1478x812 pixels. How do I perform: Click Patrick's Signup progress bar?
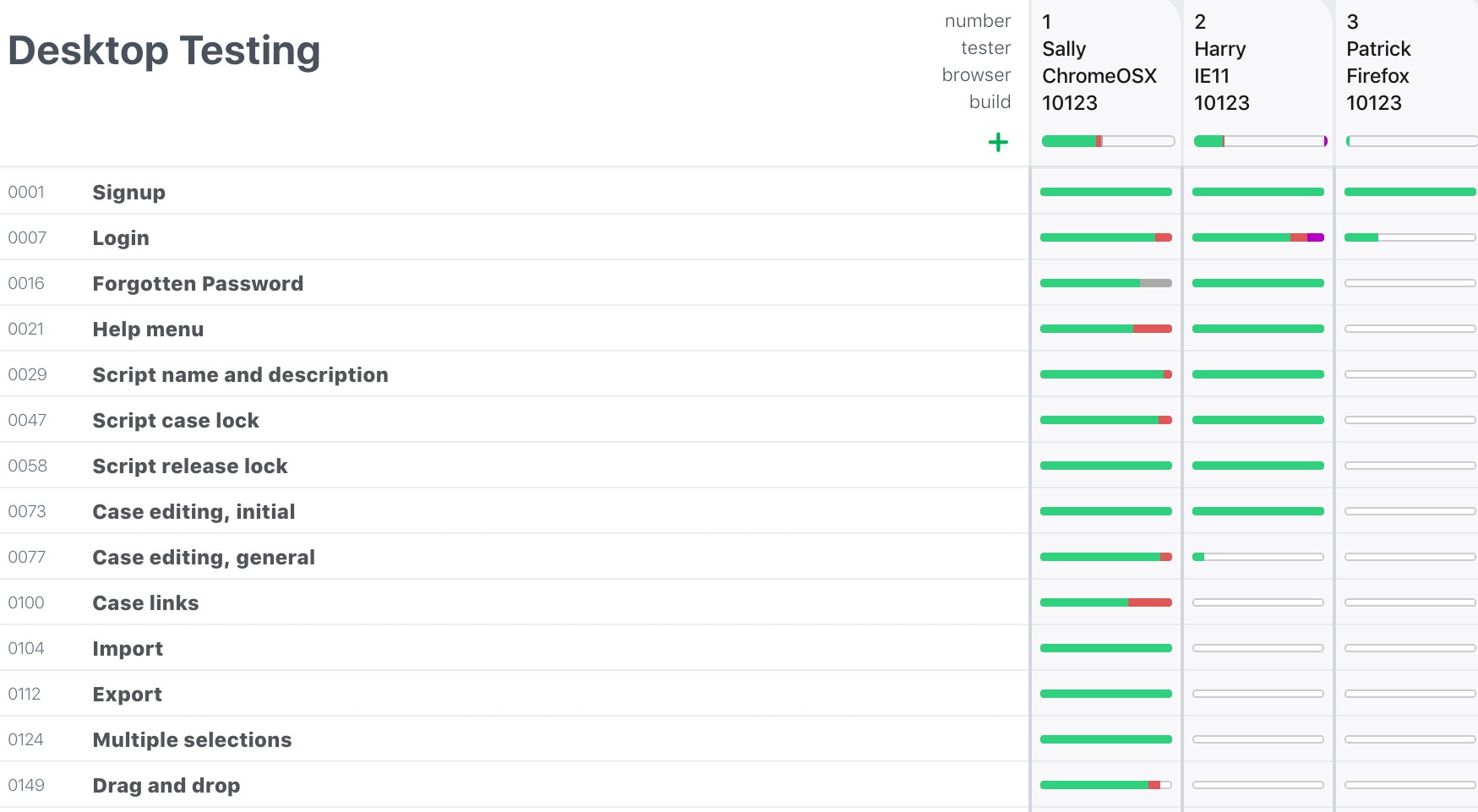1410,192
